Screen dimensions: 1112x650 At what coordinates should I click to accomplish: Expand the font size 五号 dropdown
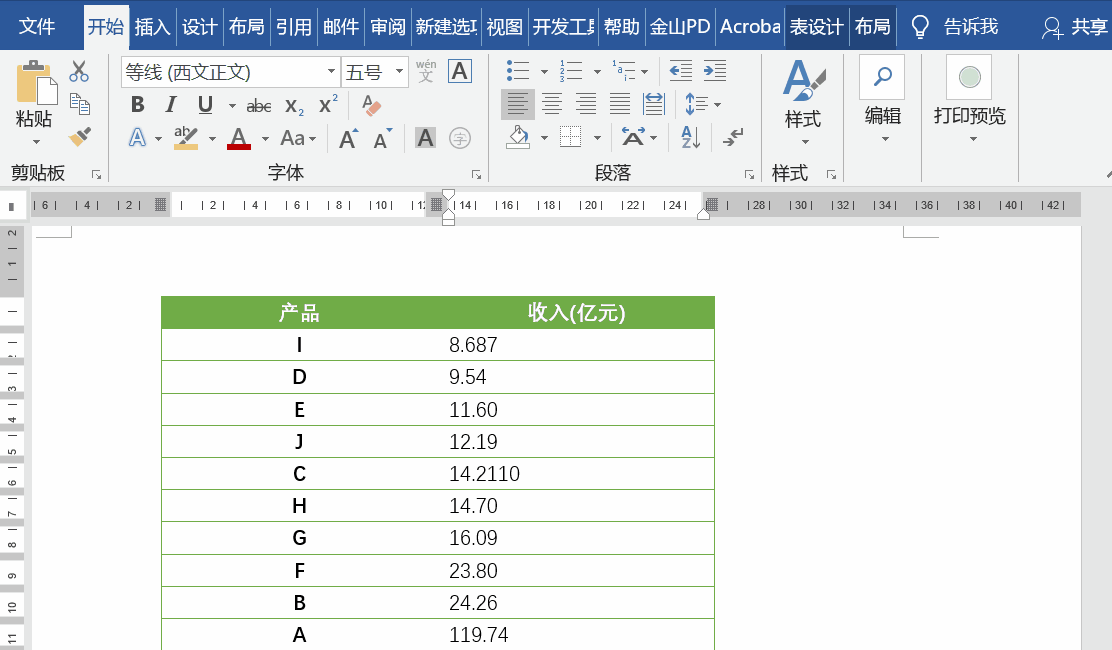coord(400,72)
